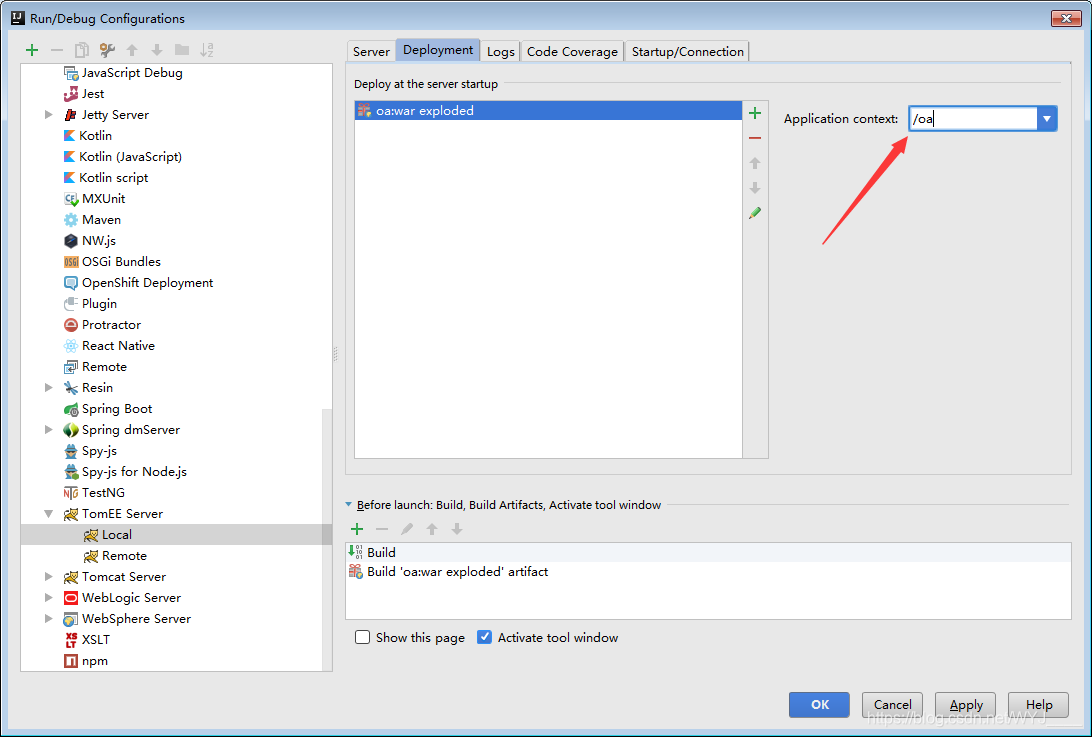Image resolution: width=1092 pixels, height=737 pixels.
Task: Expand the Resin node
Action: [x=48, y=387]
